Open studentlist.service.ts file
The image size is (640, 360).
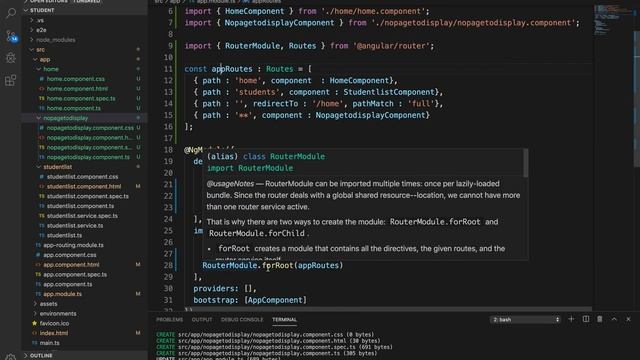tap(75, 226)
